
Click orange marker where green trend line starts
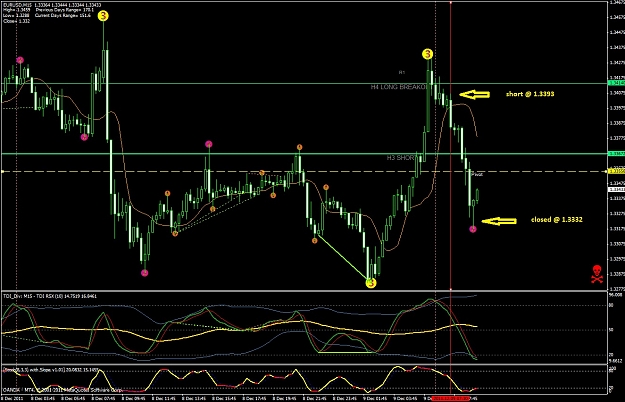point(314,241)
